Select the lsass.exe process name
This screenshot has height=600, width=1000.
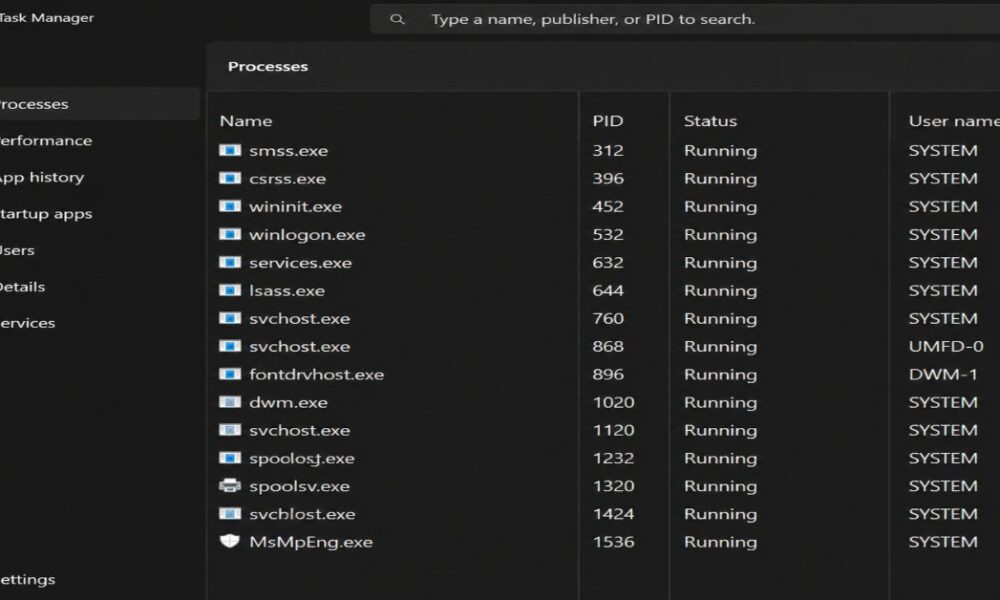(x=287, y=291)
